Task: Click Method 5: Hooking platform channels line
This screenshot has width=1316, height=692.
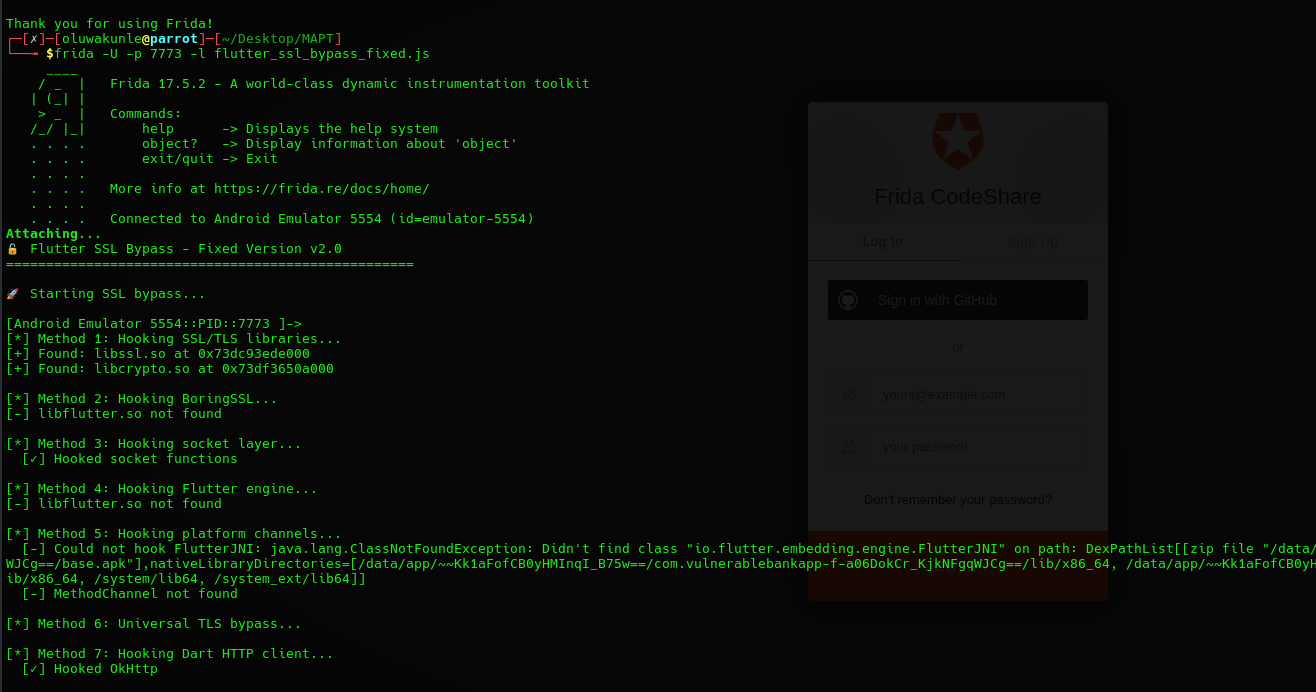Action: 174,534
